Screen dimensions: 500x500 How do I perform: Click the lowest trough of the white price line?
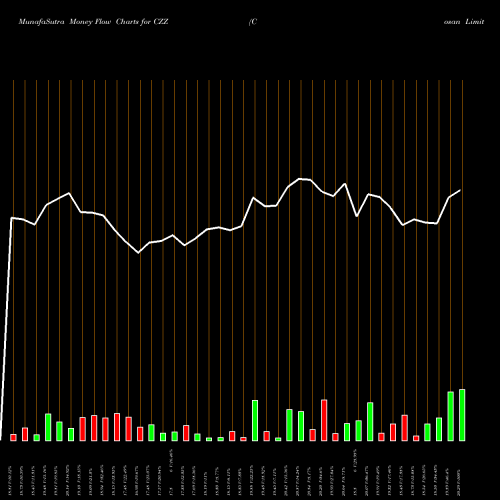coord(139,253)
